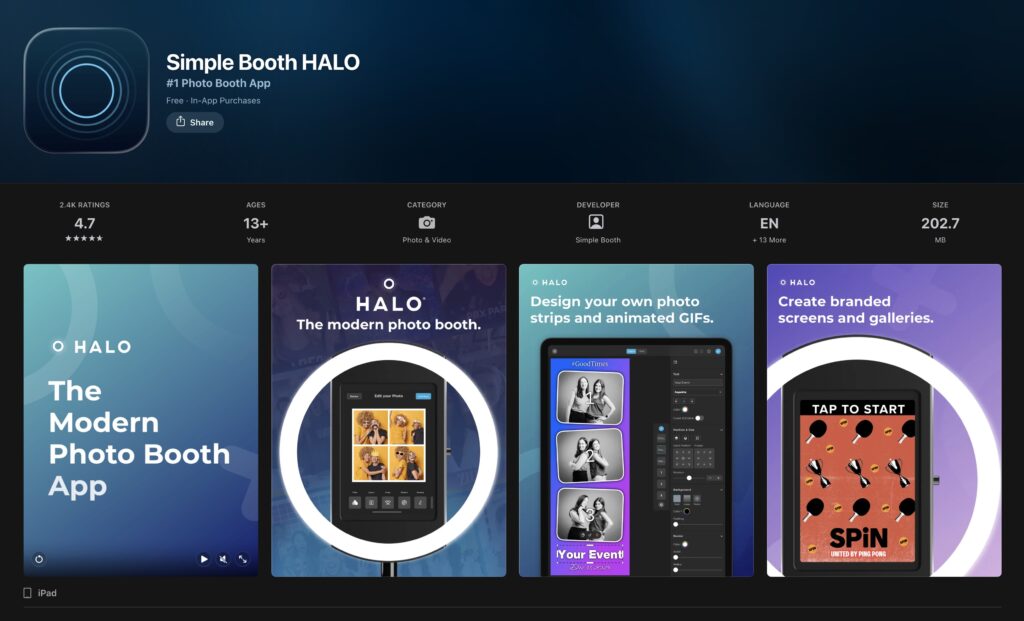Open the 'The modern photo booth' screenshot

tap(388, 420)
